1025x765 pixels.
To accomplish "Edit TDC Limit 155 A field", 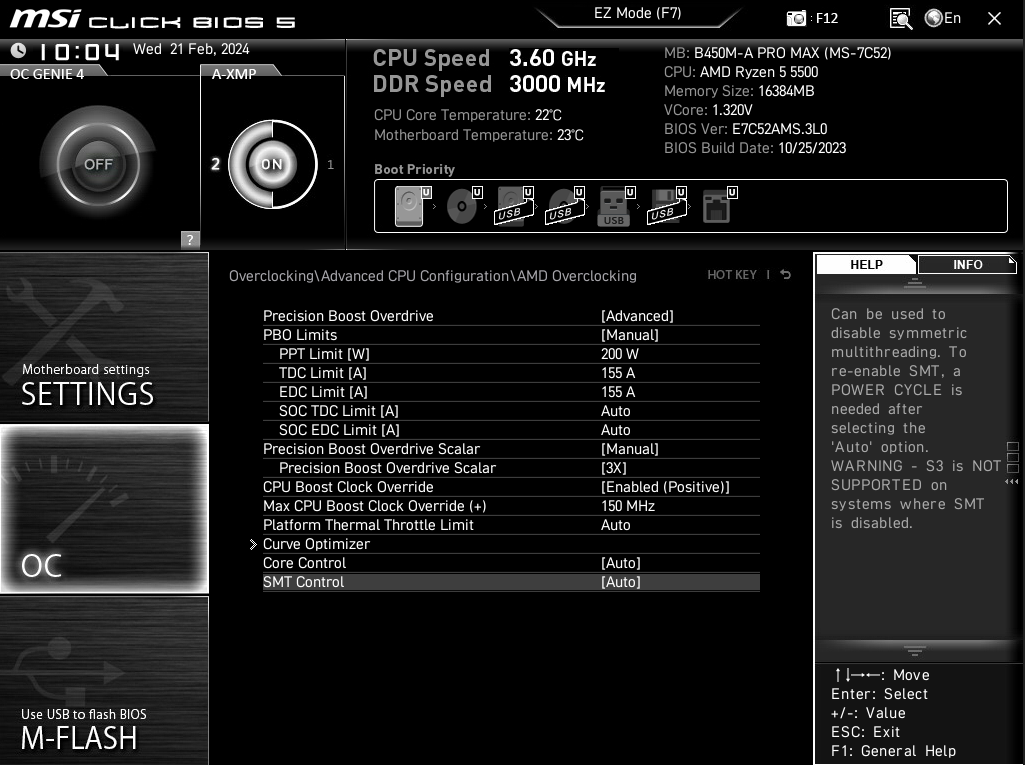I will [618, 373].
